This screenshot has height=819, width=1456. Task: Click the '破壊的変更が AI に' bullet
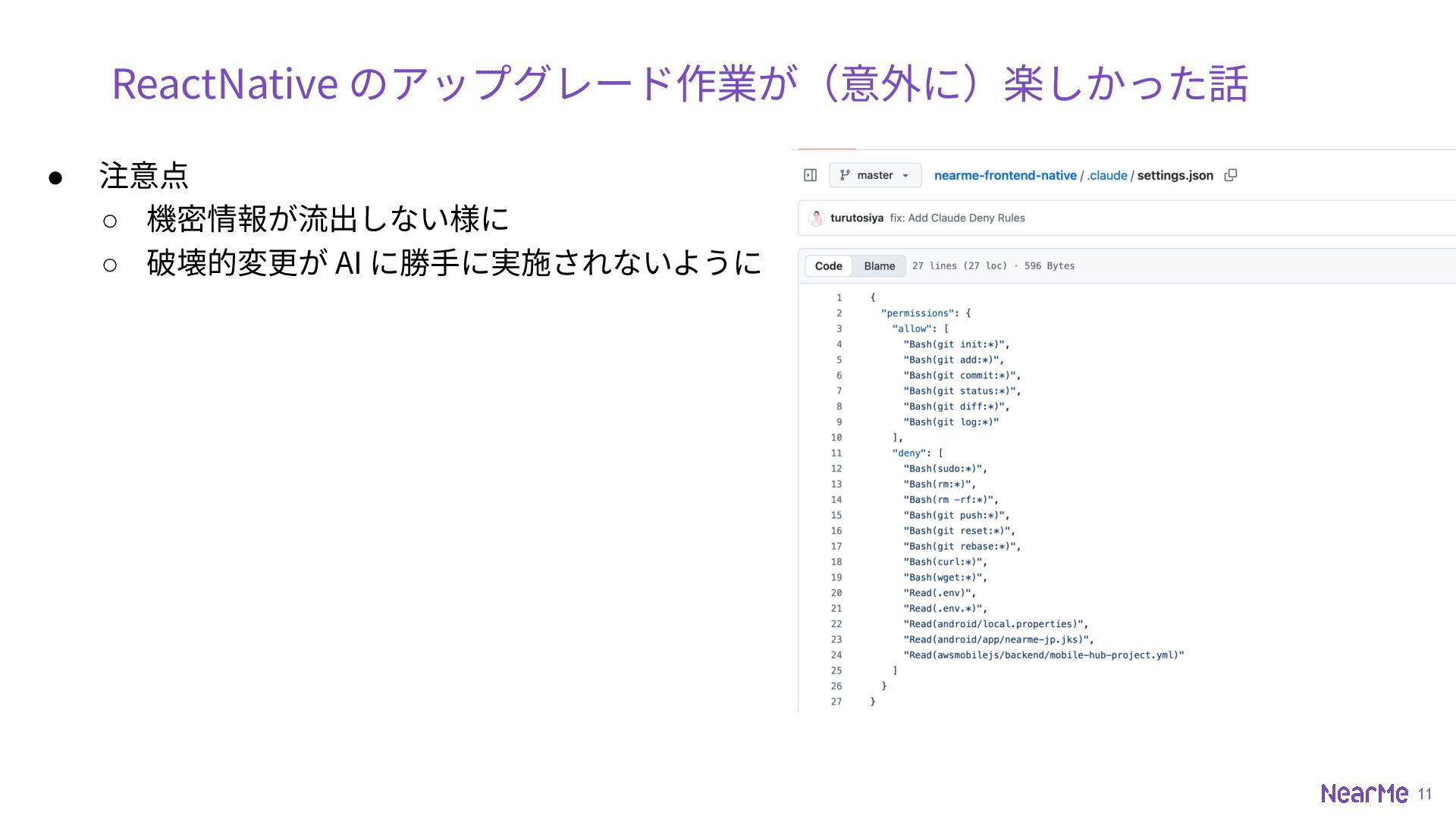(454, 263)
